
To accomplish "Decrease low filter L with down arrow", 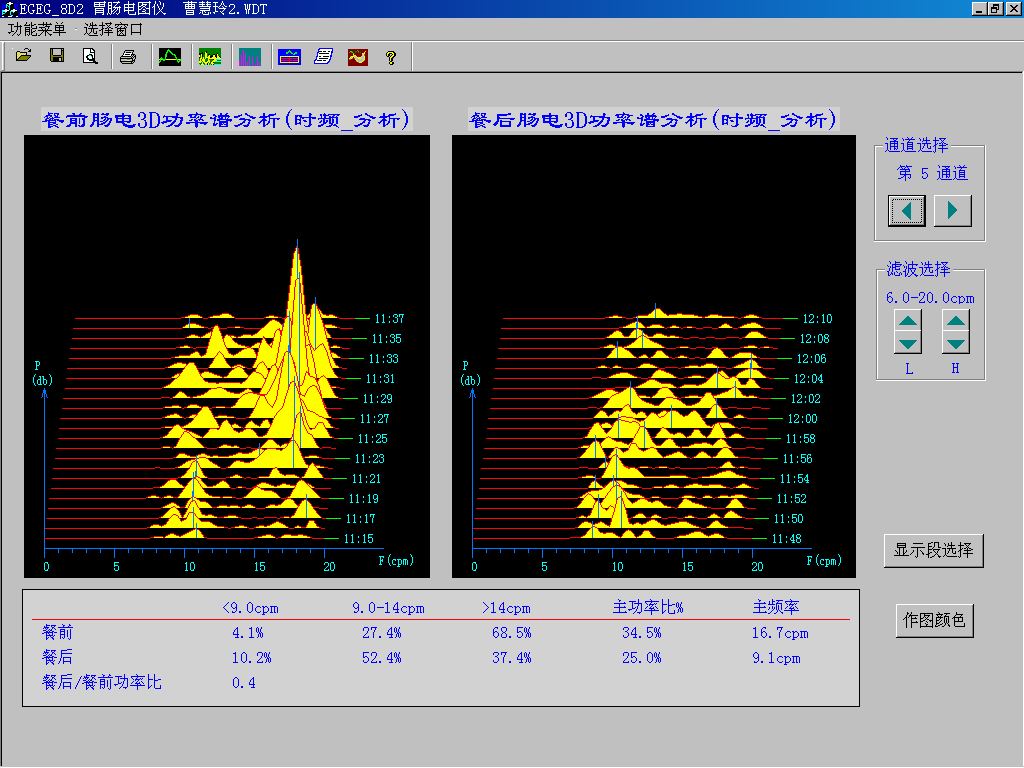I will 908,343.
